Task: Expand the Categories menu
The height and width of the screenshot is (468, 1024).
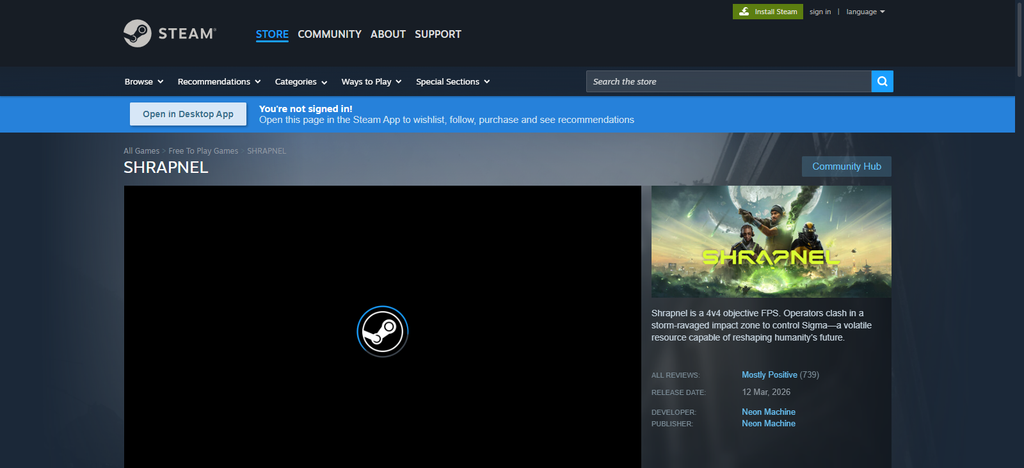Action: click(x=301, y=82)
